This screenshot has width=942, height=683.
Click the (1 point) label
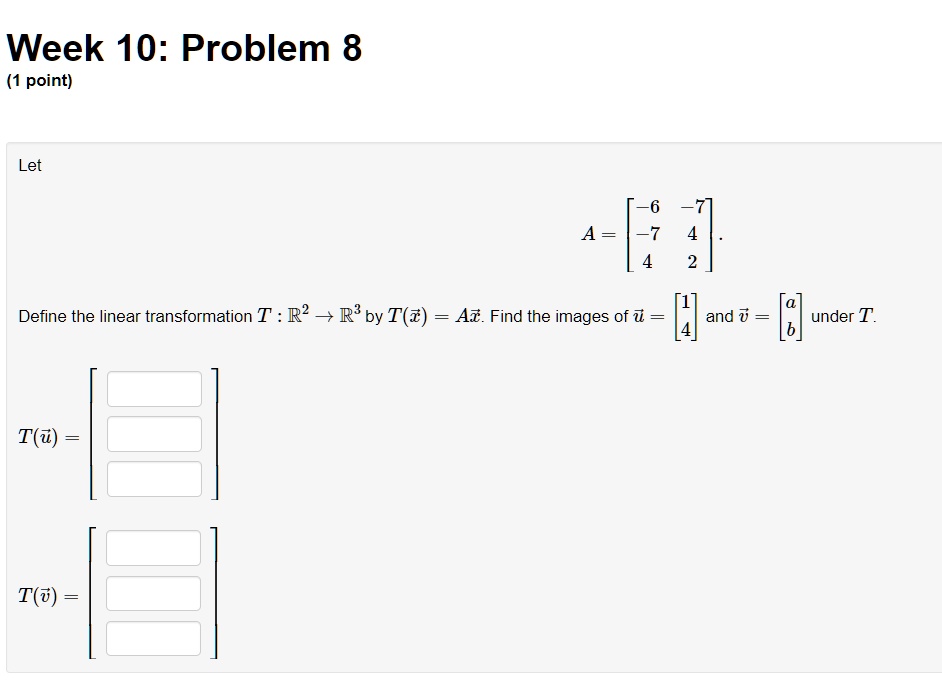39,80
